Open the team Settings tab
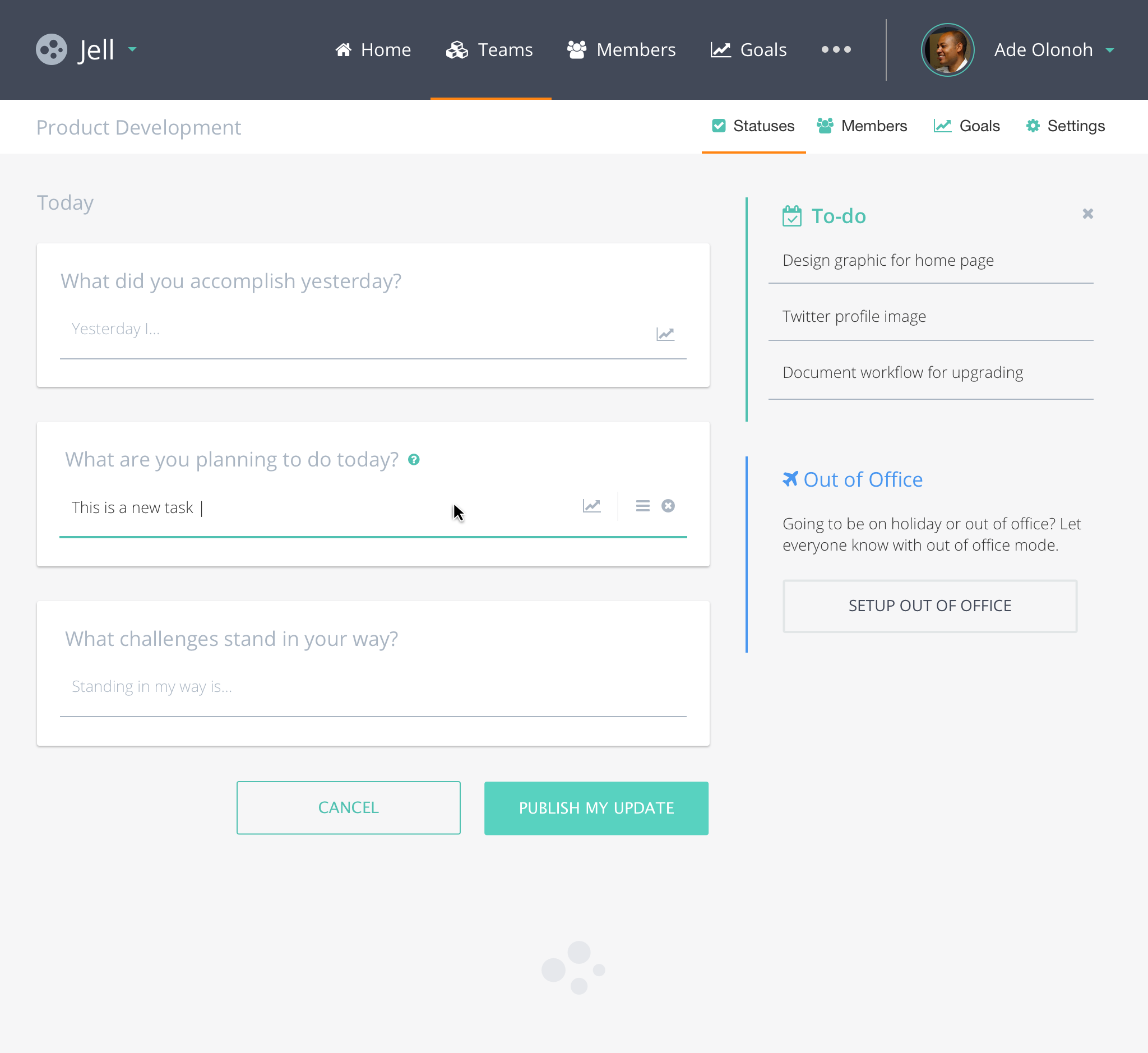1148x1053 pixels. pyautogui.click(x=1066, y=126)
